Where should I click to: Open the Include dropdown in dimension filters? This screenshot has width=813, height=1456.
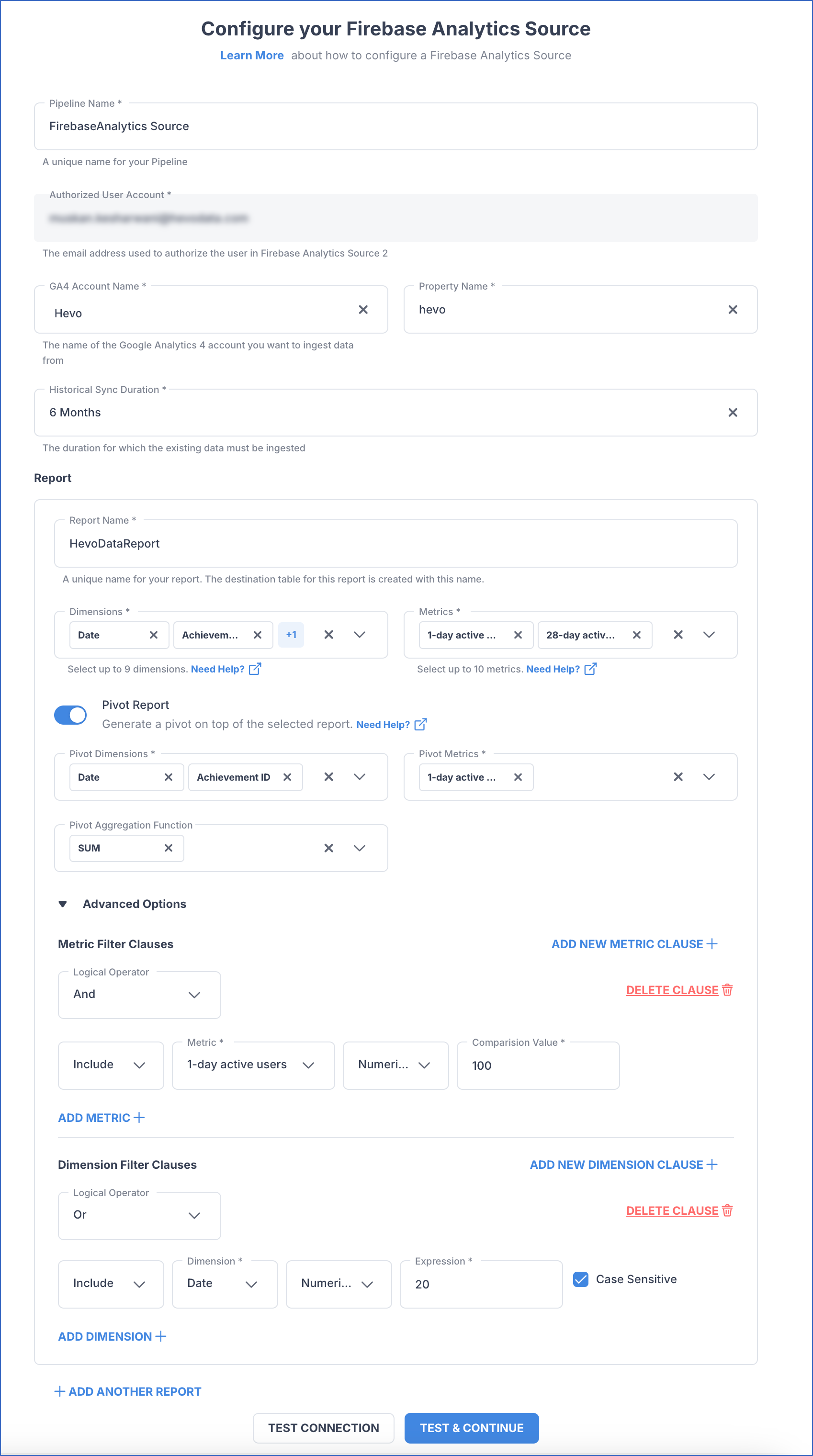point(111,1284)
